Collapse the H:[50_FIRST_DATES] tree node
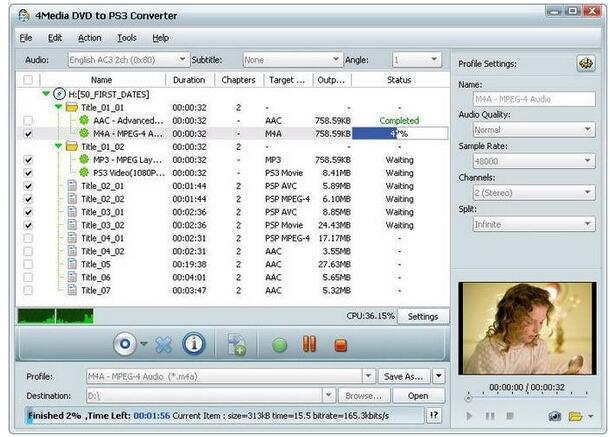Viewport: 610px width, 437px height. pos(46,93)
